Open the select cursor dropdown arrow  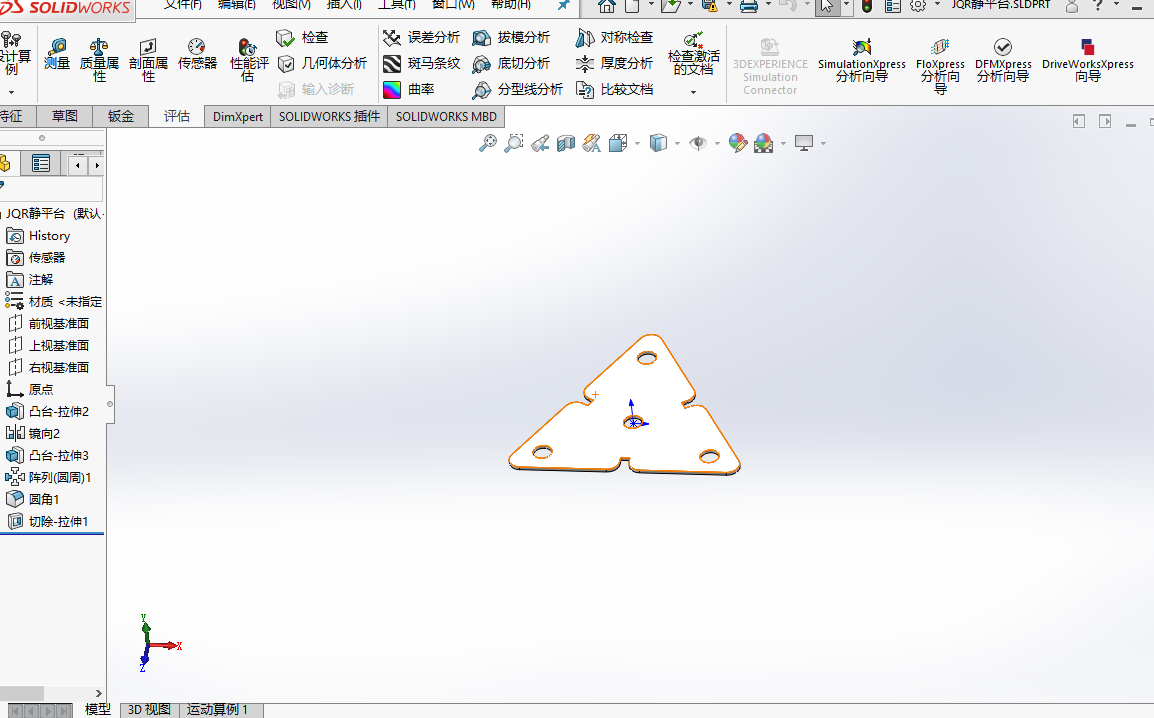tap(846, 5)
